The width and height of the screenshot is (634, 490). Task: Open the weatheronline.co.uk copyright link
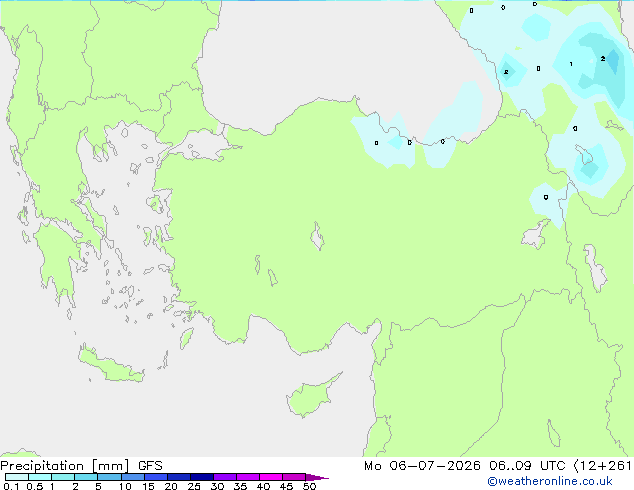pos(550,481)
